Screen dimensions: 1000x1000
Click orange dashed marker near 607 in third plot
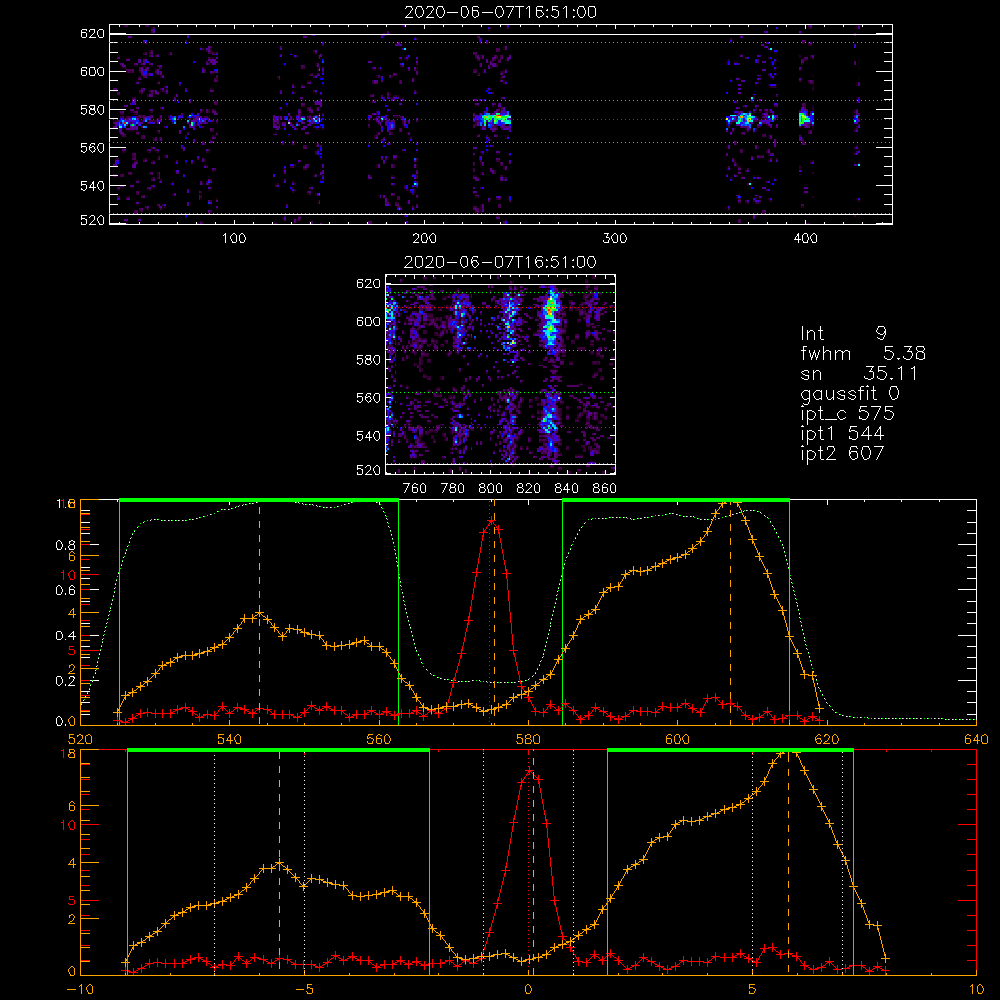pos(731,612)
